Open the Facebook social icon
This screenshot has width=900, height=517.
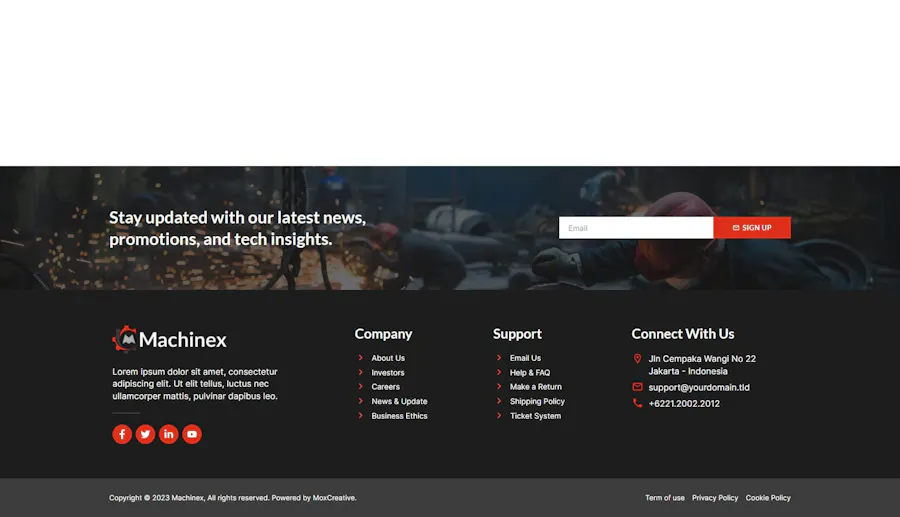pyautogui.click(x=122, y=434)
